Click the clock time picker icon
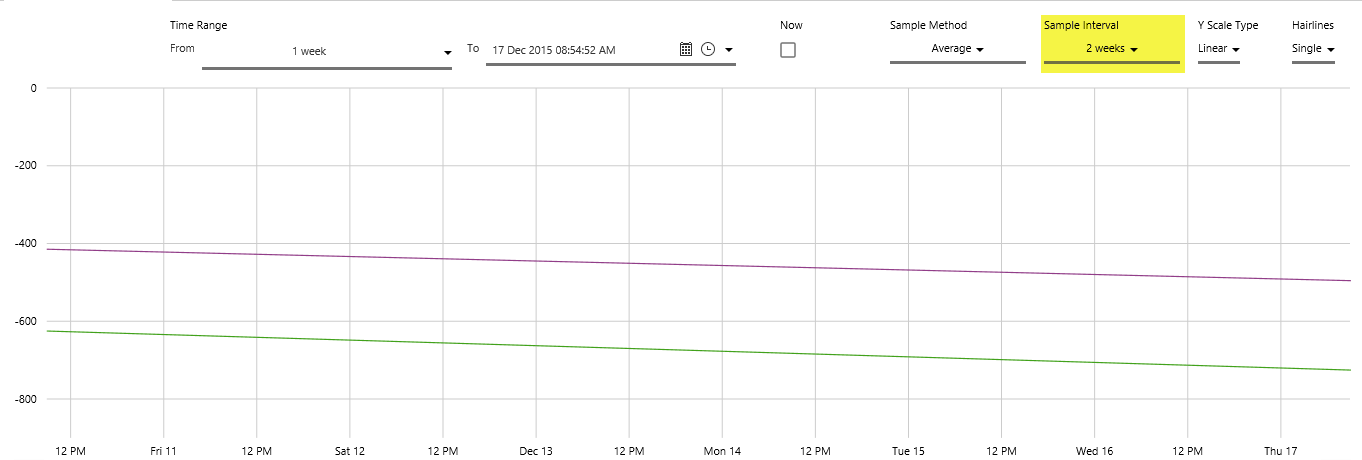This screenshot has width=1362, height=460. (x=708, y=49)
